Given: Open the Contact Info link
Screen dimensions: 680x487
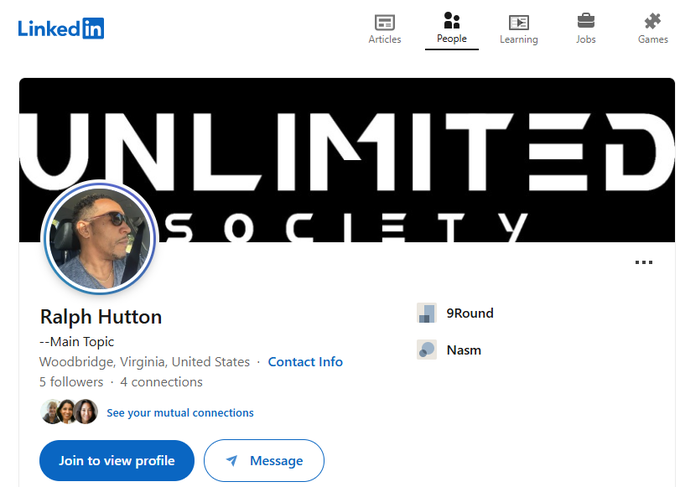Looking at the screenshot, I should point(305,362).
